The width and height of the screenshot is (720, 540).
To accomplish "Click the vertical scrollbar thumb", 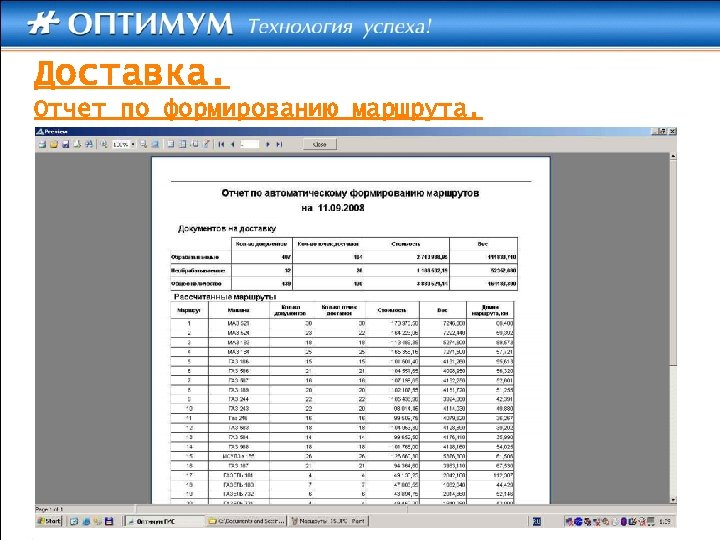I will pyautogui.click(x=673, y=263).
